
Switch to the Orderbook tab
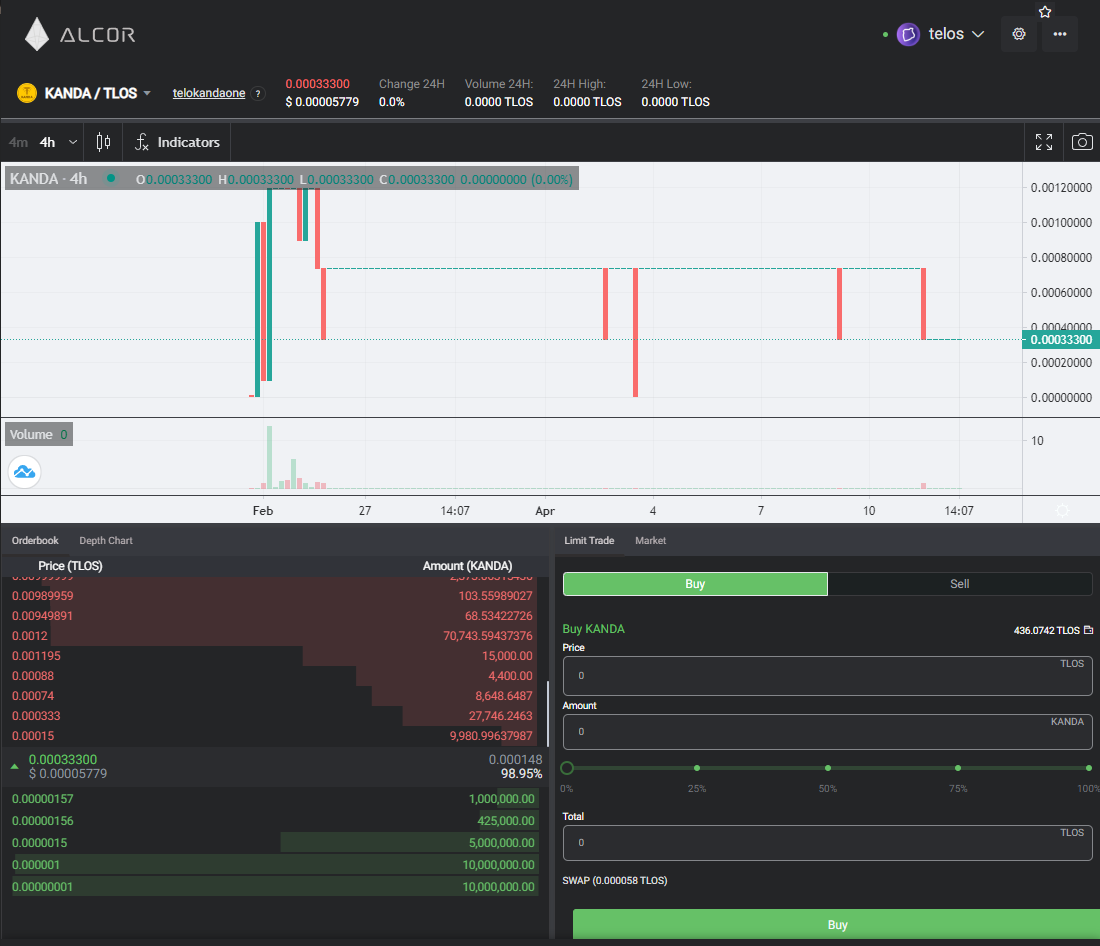click(x=35, y=540)
